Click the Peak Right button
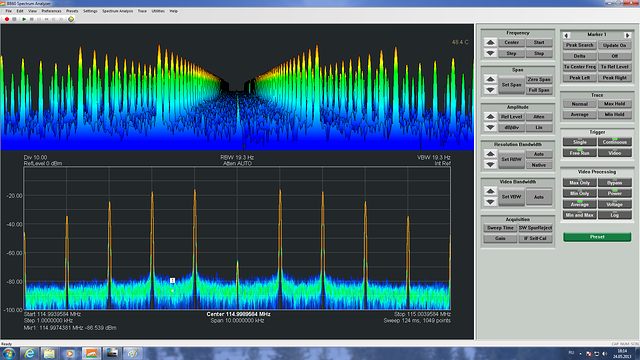Viewport: 640px width, 360px height. coord(615,78)
